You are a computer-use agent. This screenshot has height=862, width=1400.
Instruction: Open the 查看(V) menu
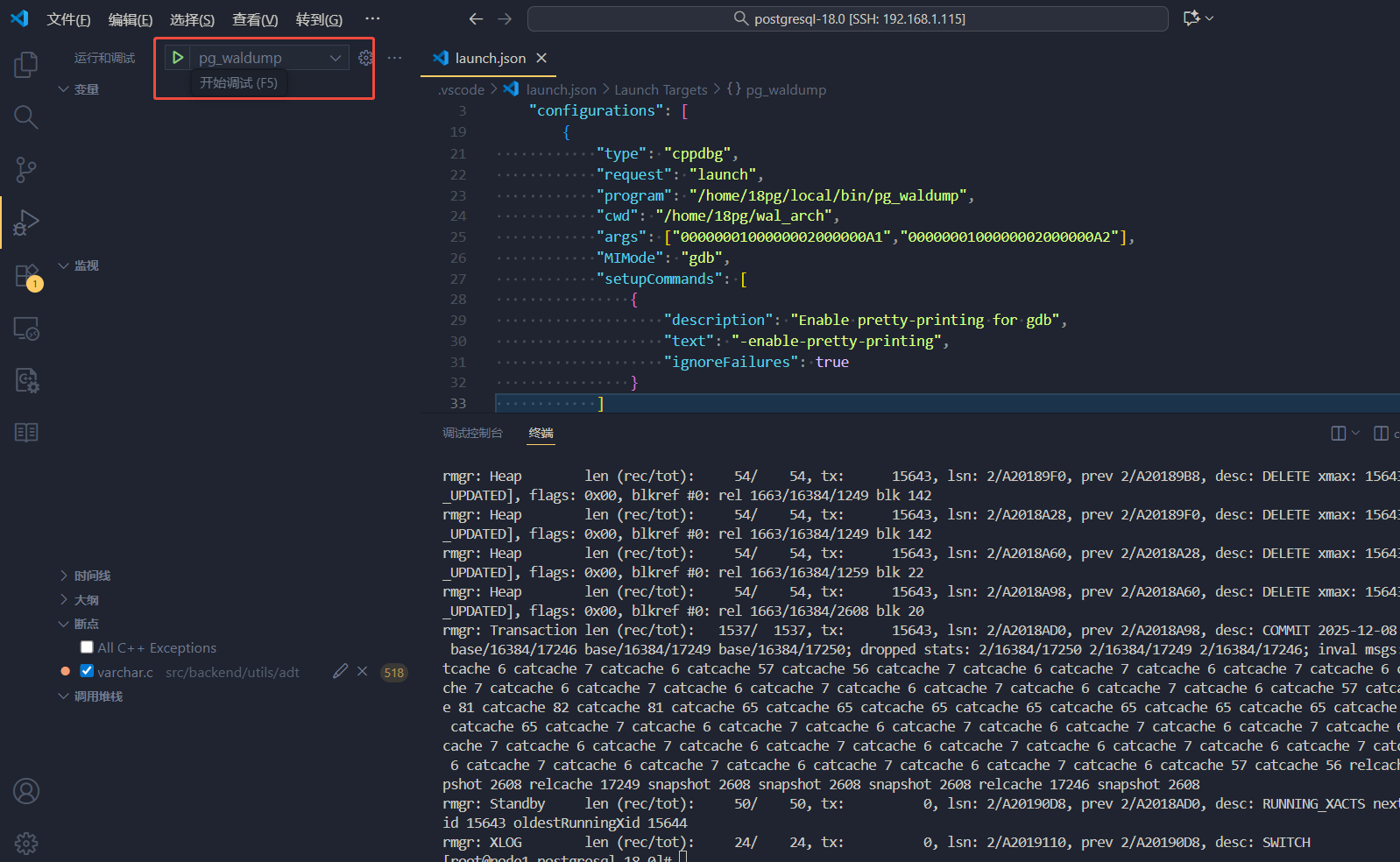coord(255,19)
